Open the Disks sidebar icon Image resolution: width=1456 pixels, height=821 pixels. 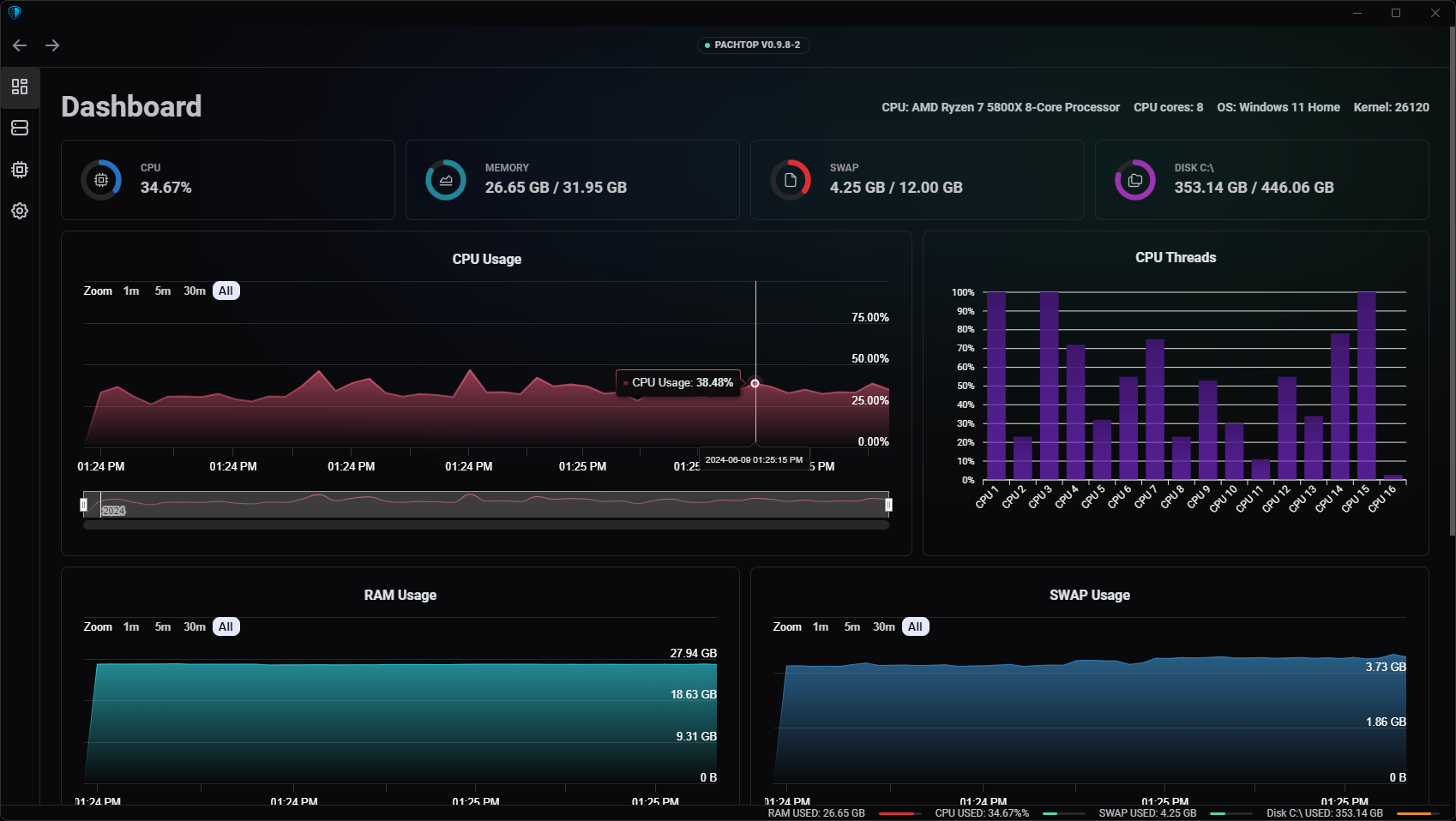20,128
